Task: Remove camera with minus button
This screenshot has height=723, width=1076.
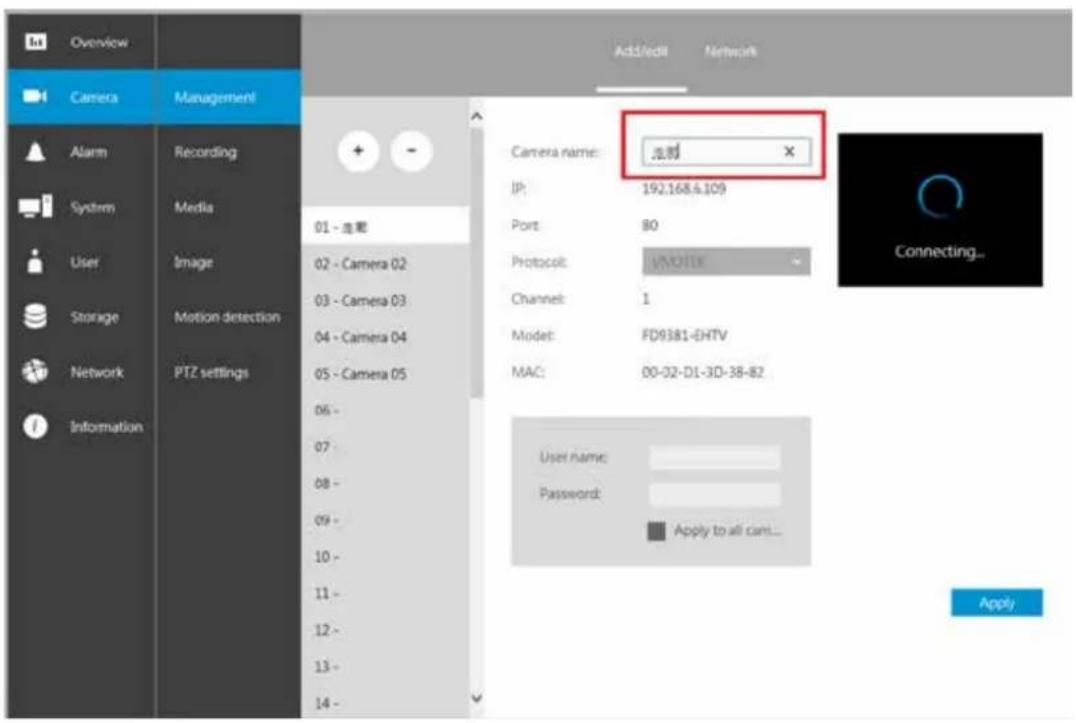Action: click(411, 151)
